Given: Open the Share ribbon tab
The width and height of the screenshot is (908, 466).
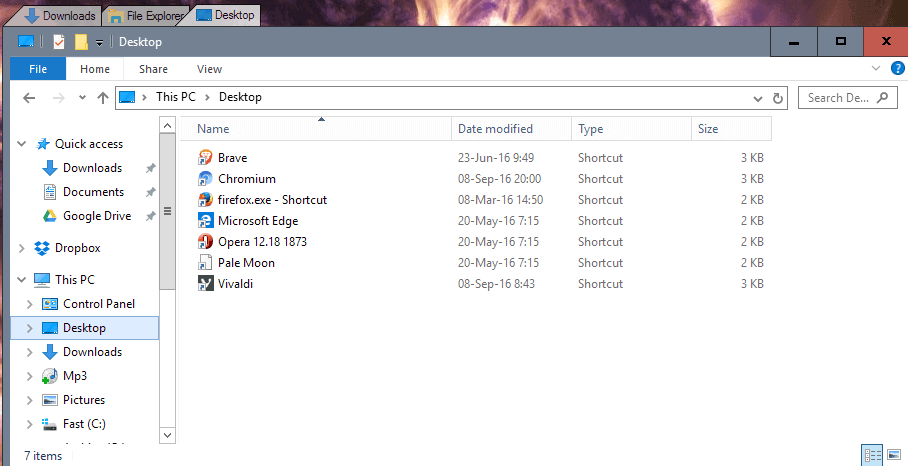Looking at the screenshot, I should [x=153, y=69].
